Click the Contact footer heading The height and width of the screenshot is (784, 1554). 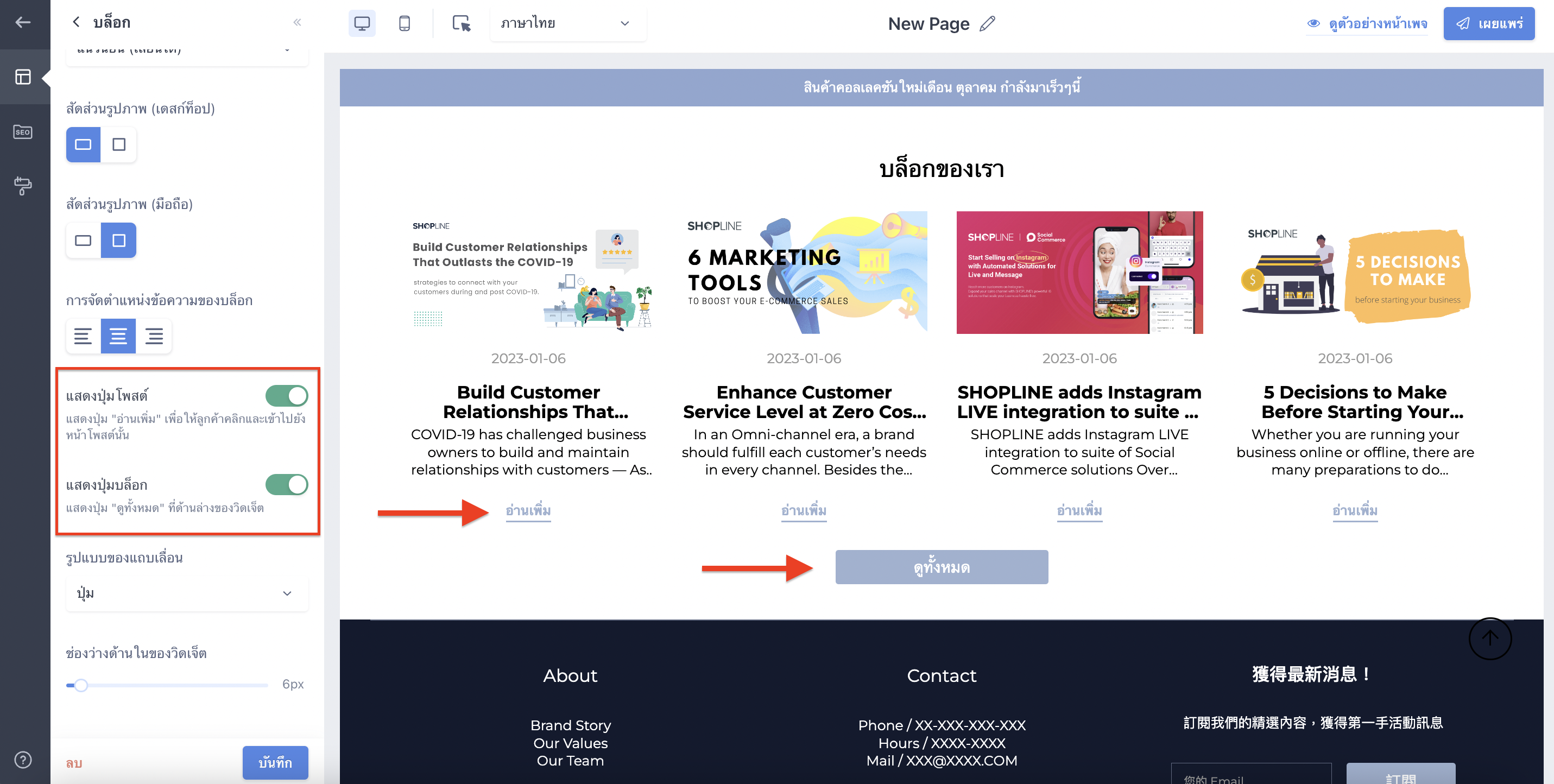[941, 675]
